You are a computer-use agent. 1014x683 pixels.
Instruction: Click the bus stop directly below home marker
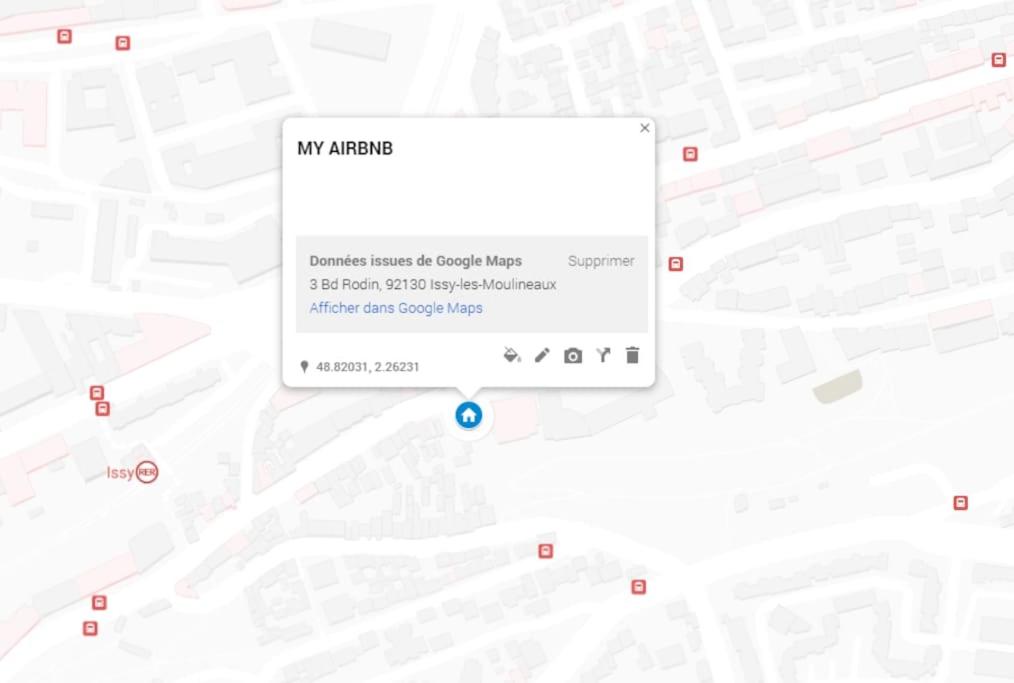[x=546, y=551]
